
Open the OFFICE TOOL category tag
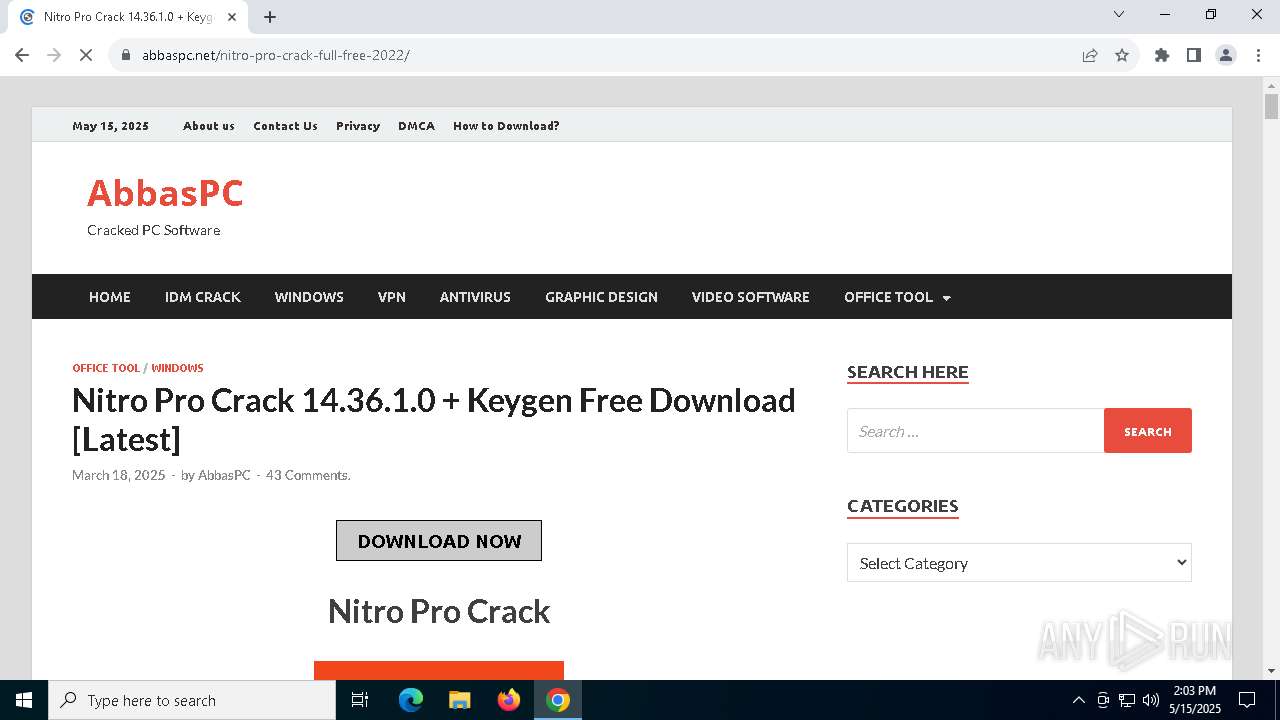pos(106,368)
